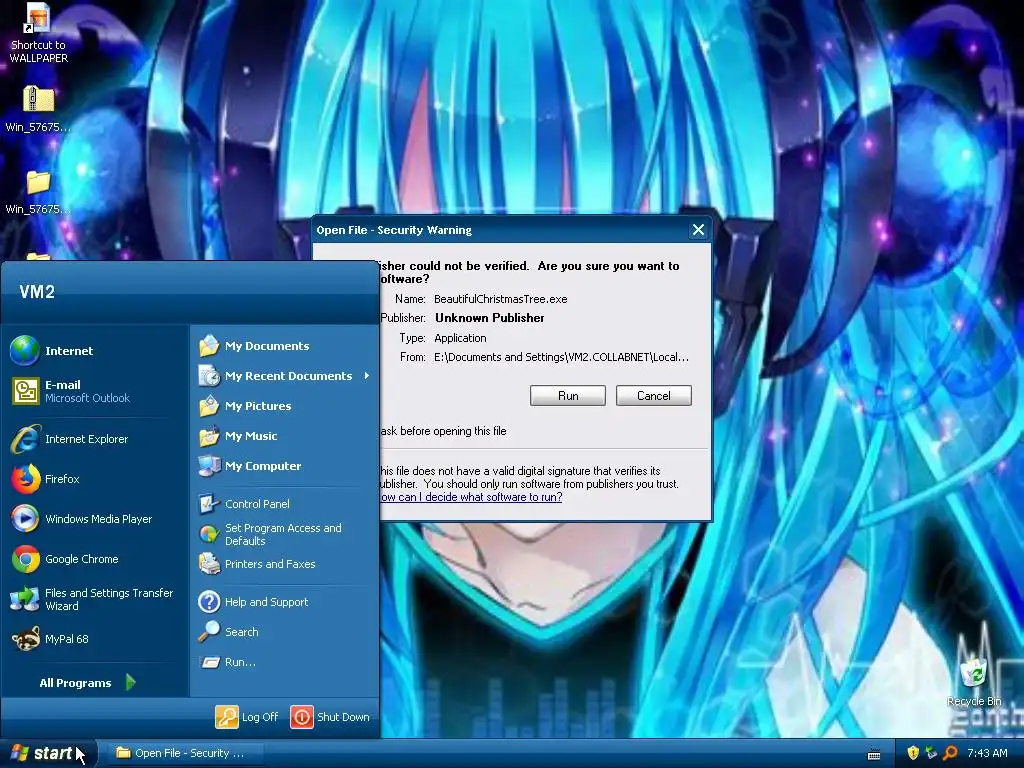Select Shortcut to WALLPAPER desktop icon
This screenshot has width=1024, height=768.
pyautogui.click(x=39, y=33)
